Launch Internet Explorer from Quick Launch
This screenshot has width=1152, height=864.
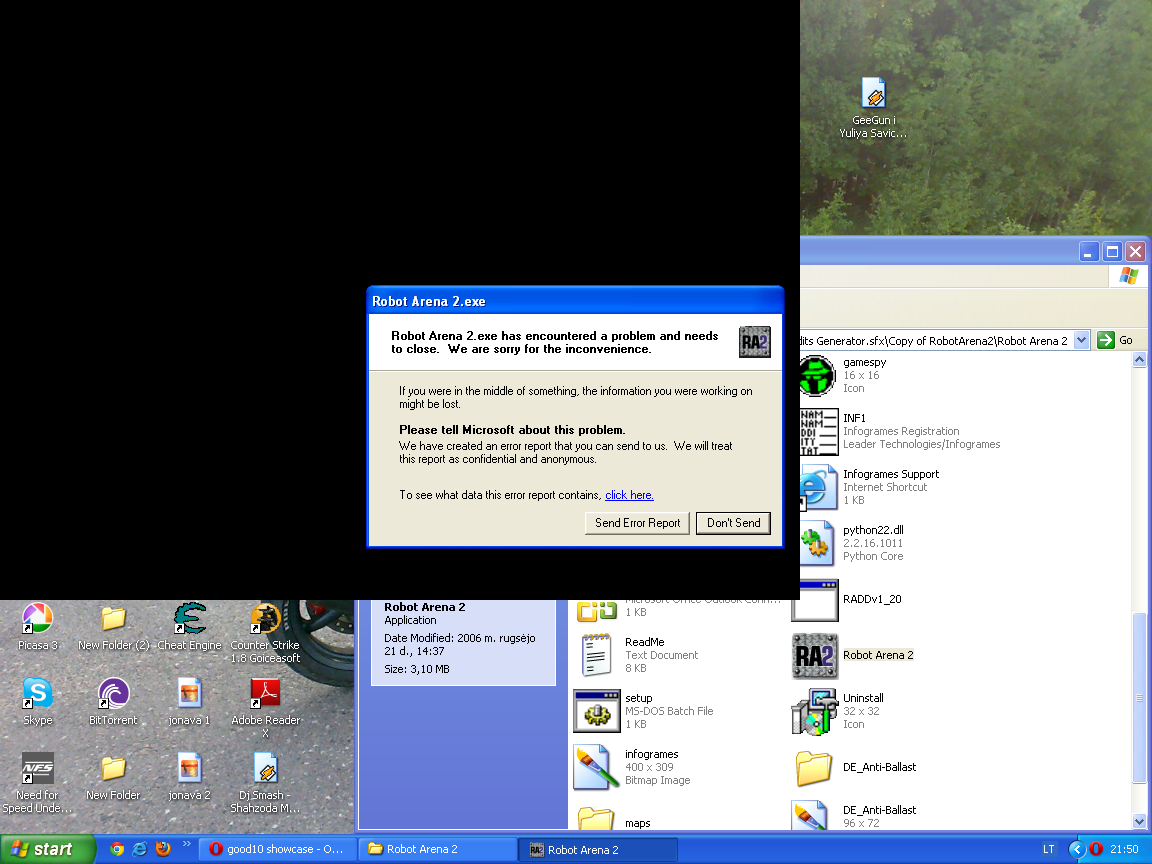pos(140,849)
